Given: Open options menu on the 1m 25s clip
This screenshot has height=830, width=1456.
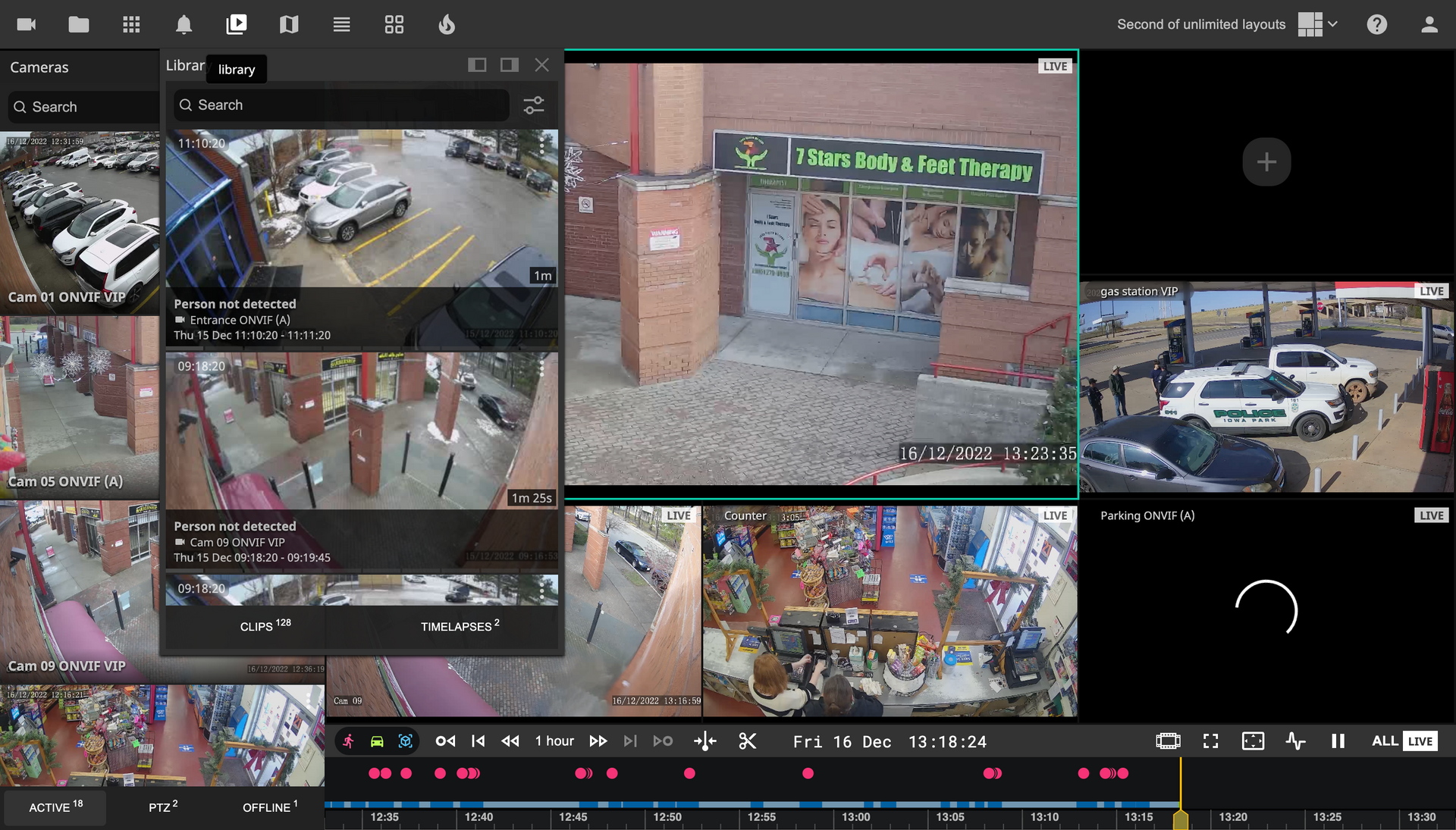Looking at the screenshot, I should coord(542,368).
